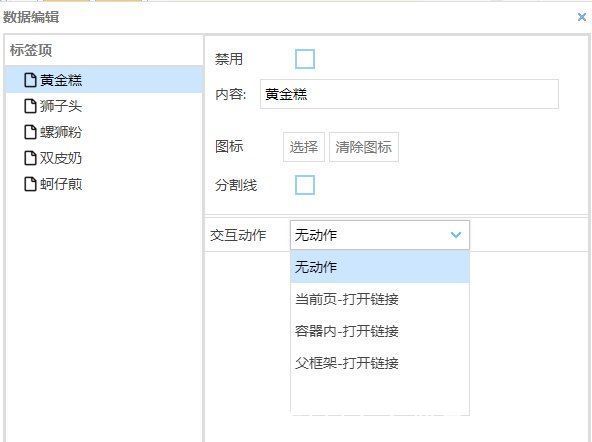The width and height of the screenshot is (592, 442).
Task: Enable the 禁用 checkbox
Action: (x=305, y=59)
